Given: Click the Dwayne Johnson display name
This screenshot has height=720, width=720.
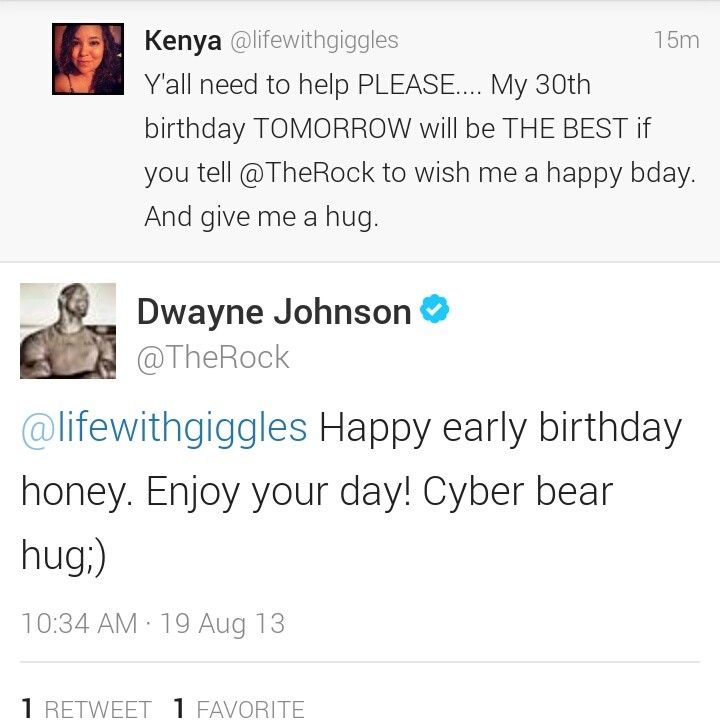Looking at the screenshot, I should [x=274, y=312].
